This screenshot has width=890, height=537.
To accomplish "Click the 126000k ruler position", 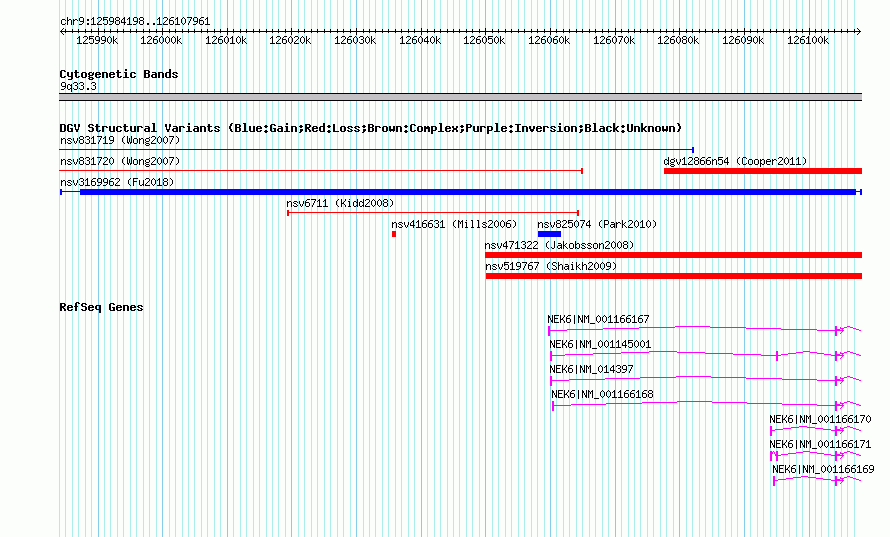I will pyautogui.click(x=161, y=40).
